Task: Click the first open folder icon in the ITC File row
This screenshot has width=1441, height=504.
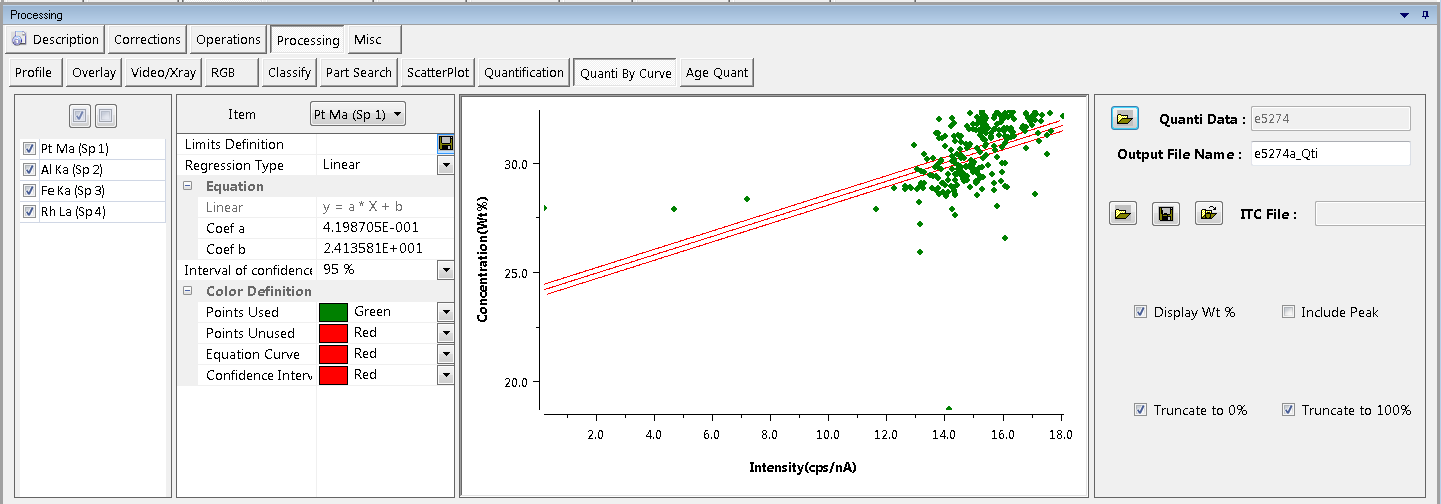Action: (x=1123, y=214)
